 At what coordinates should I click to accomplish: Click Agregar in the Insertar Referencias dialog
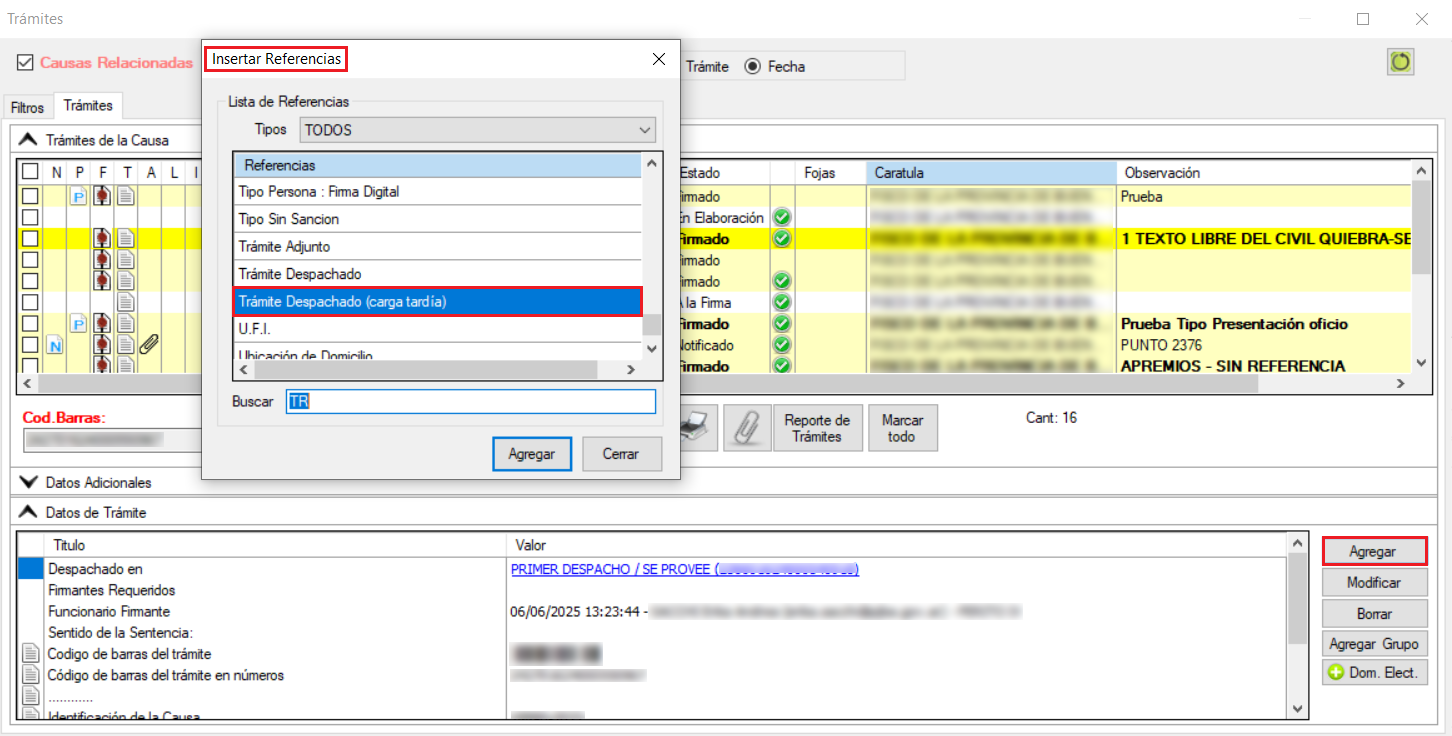(531, 454)
